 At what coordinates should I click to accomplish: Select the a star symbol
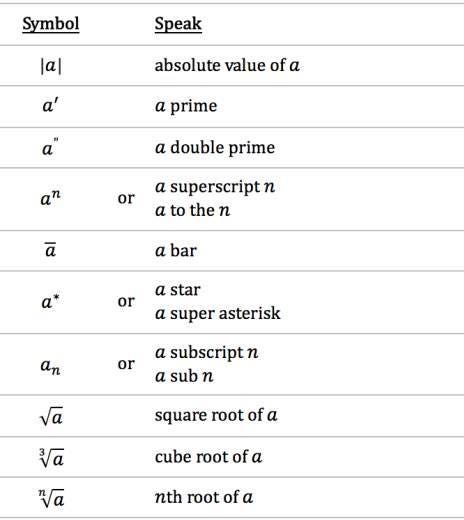click(50, 301)
